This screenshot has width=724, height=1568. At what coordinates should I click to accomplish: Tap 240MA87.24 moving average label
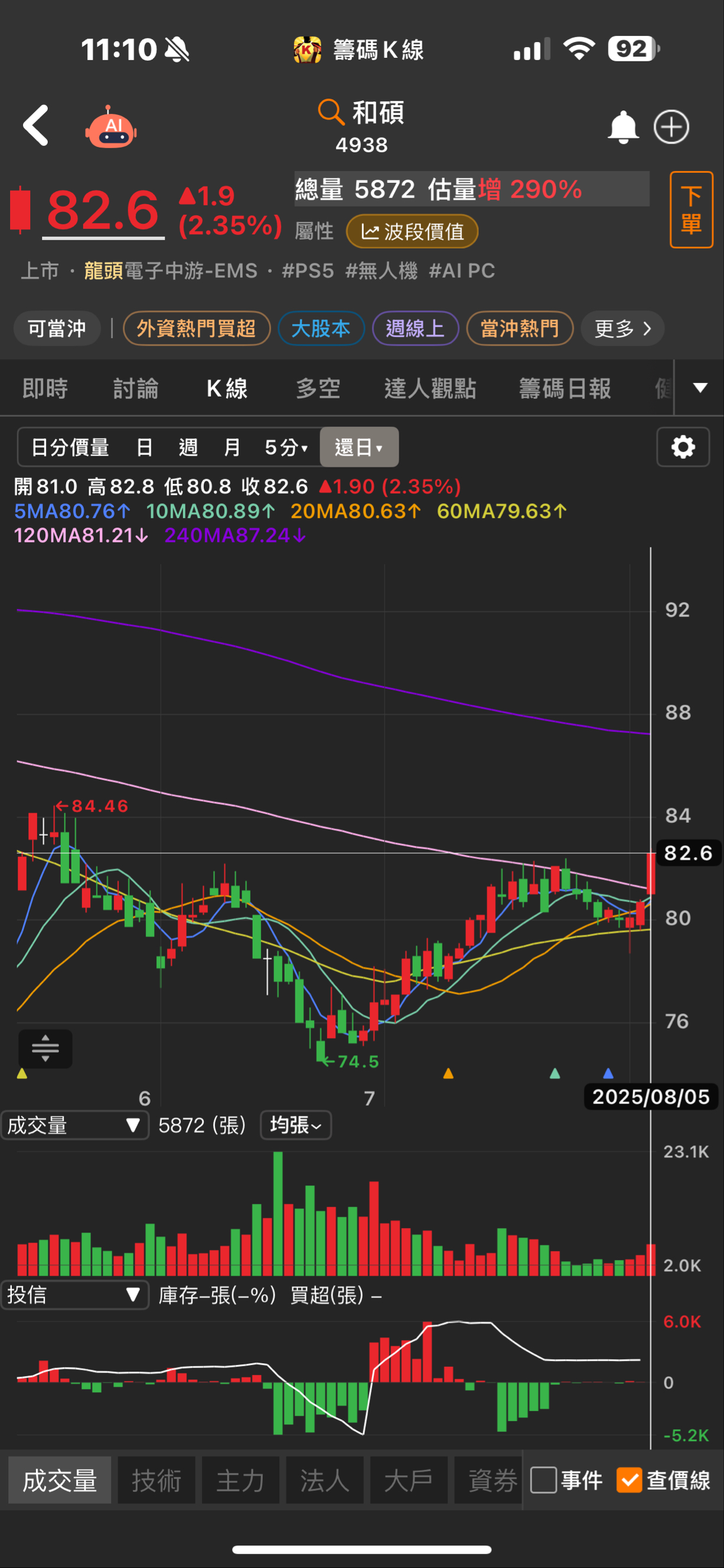(x=236, y=536)
